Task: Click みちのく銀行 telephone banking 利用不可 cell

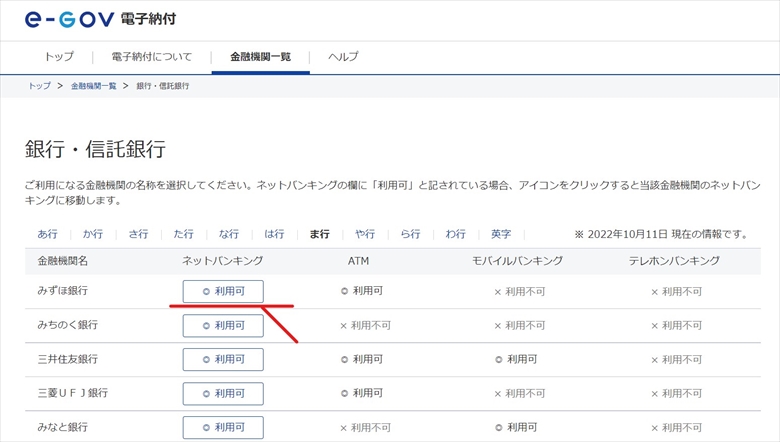Action: [677, 326]
